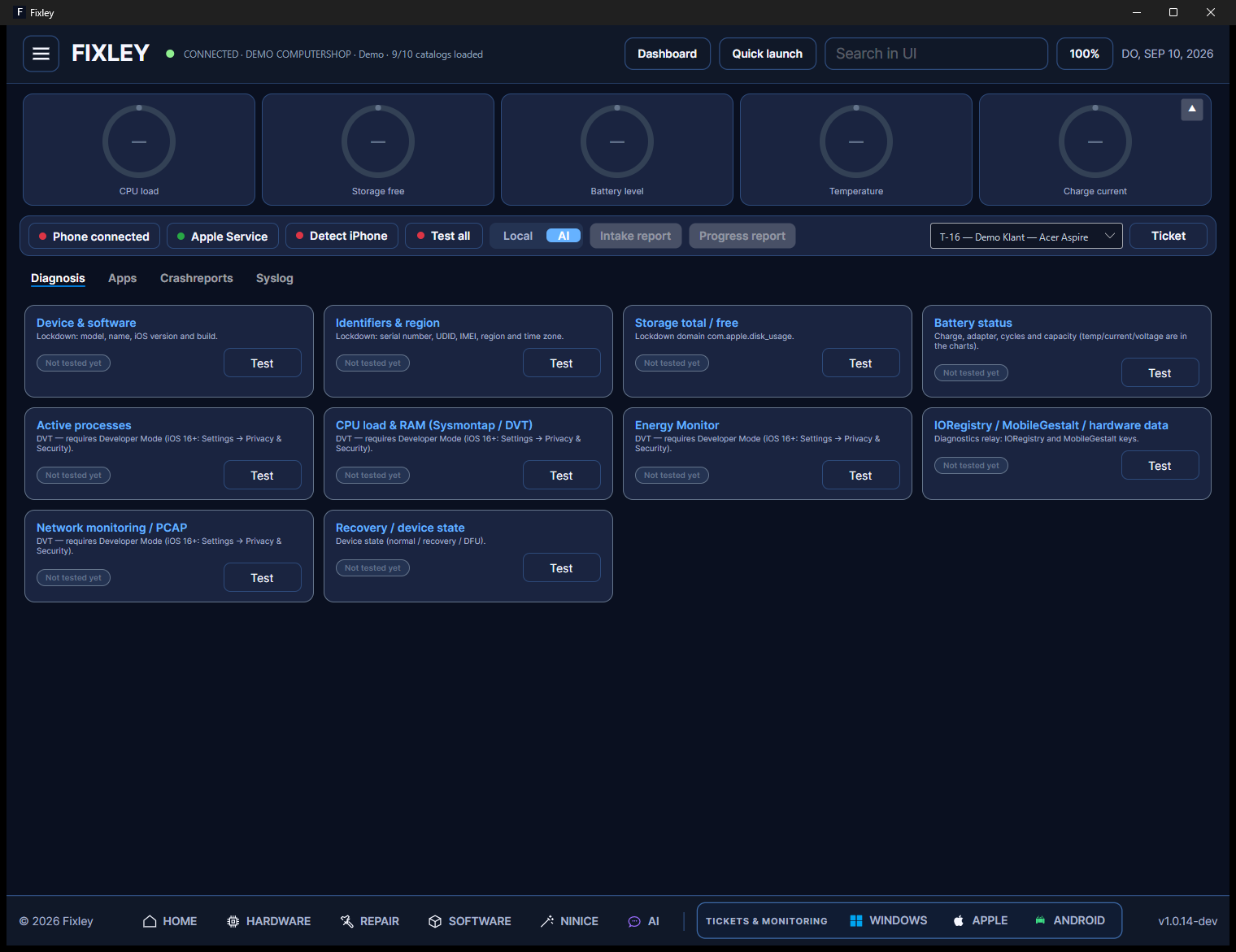Click the Quick launch button

coord(768,54)
